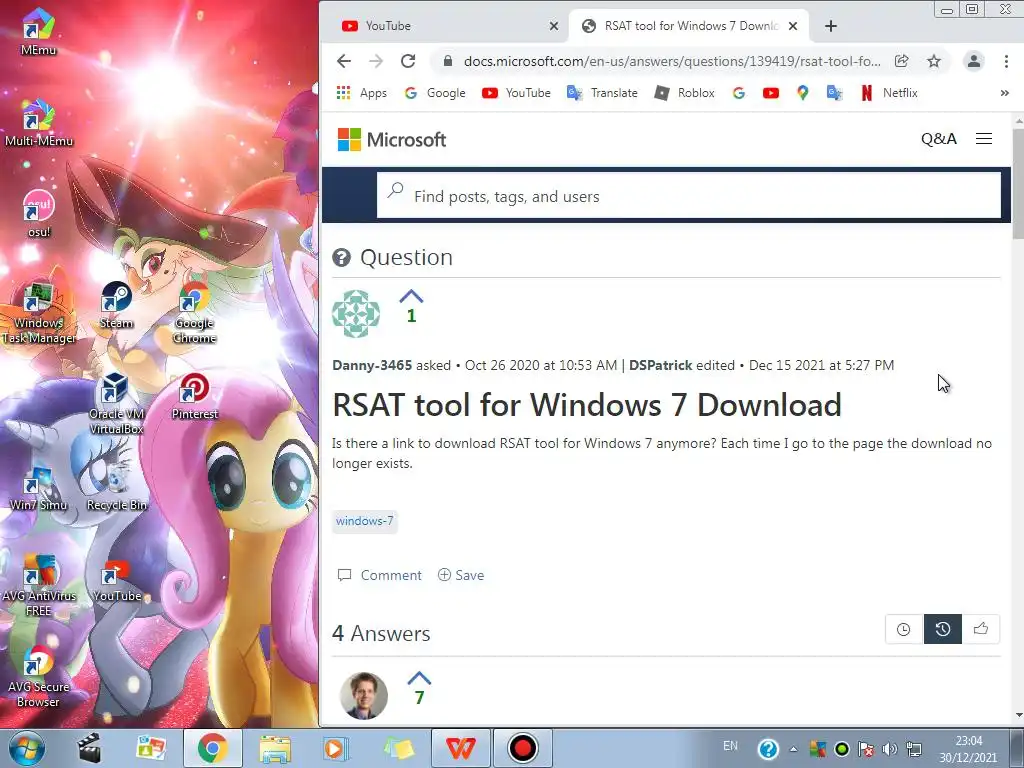Click the Microsoft logo
The height and width of the screenshot is (768, 1024).
(x=392, y=139)
